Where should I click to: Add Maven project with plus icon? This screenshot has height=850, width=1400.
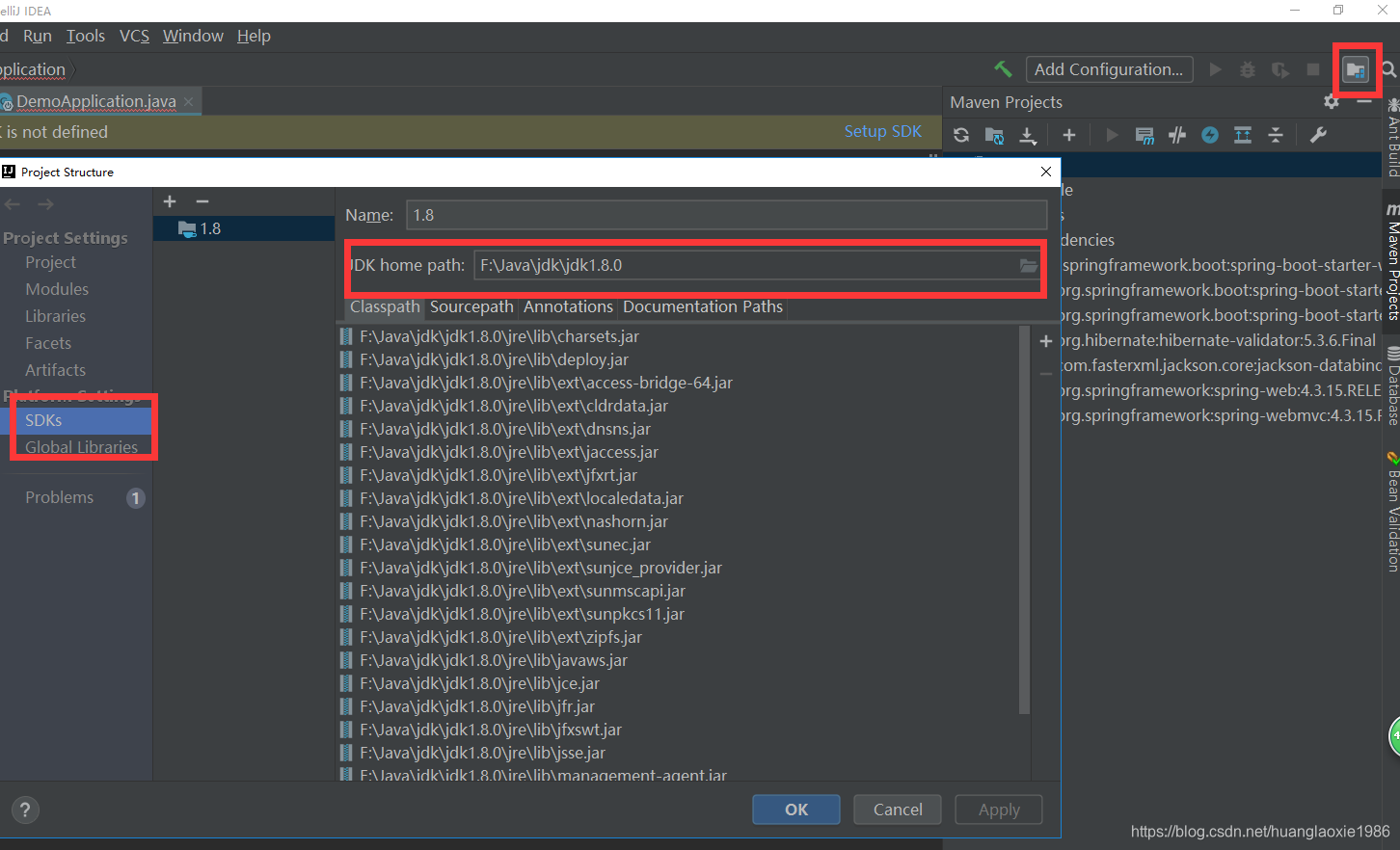tap(1068, 135)
